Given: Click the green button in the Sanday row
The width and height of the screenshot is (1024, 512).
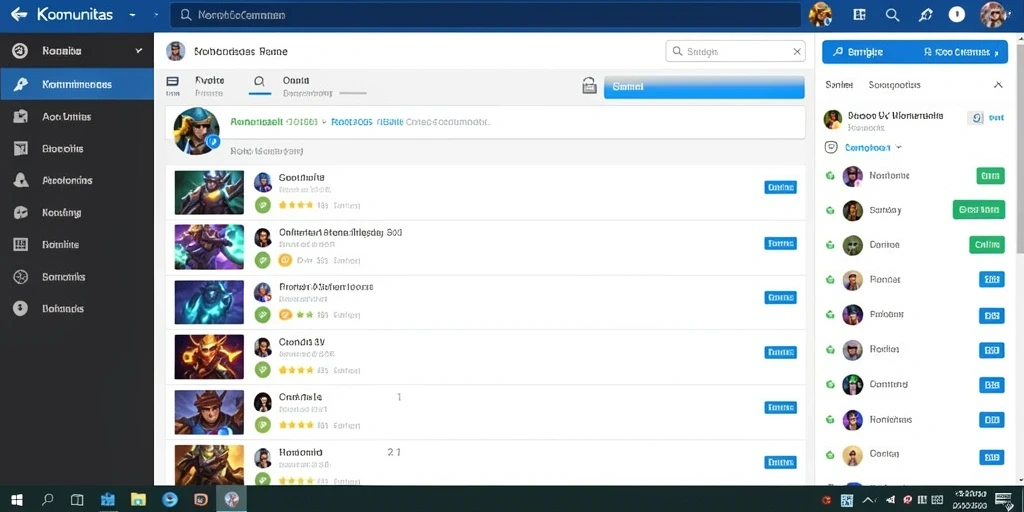Looking at the screenshot, I should pos(978,210).
